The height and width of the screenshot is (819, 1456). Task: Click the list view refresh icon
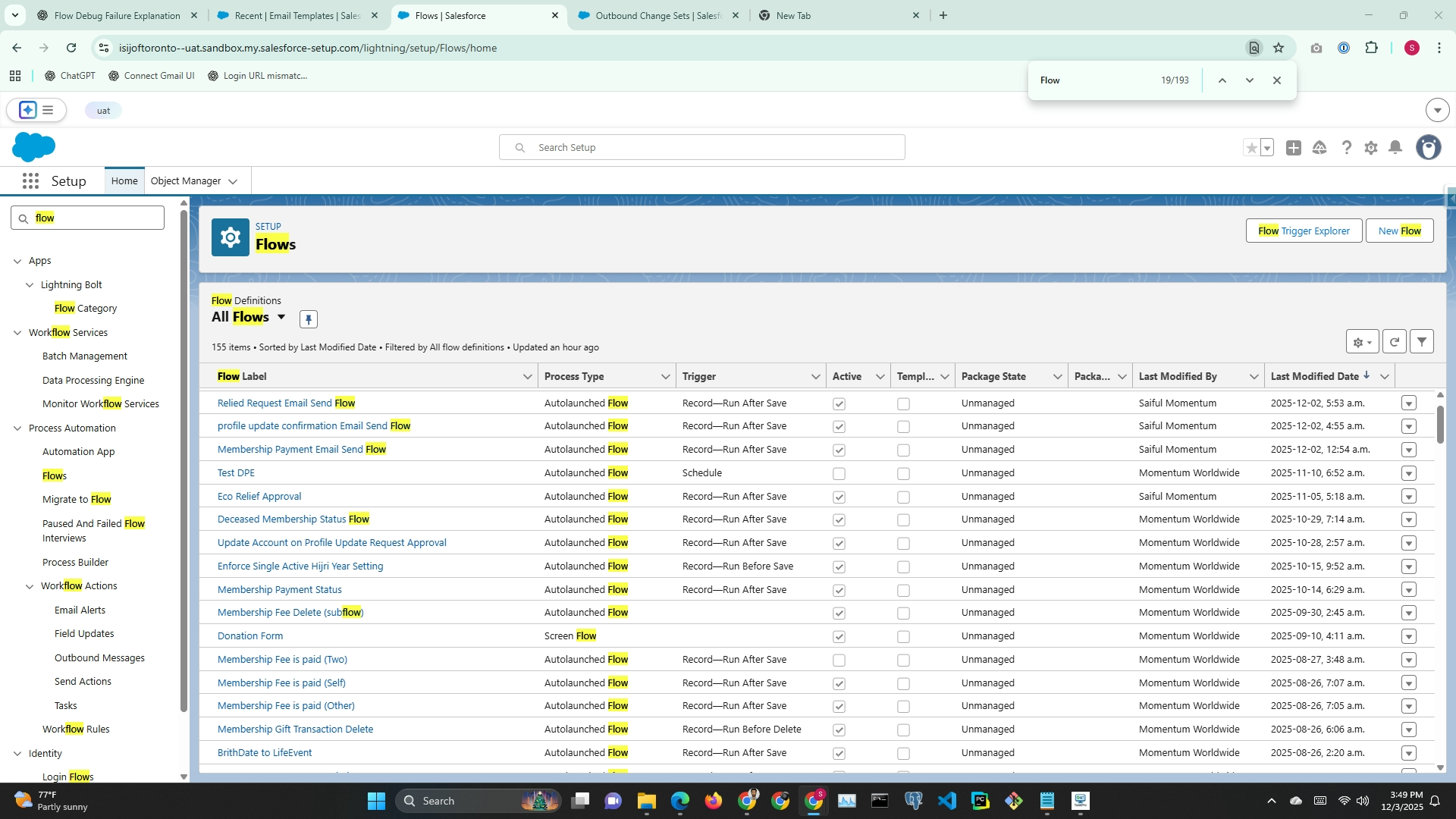tap(1394, 342)
